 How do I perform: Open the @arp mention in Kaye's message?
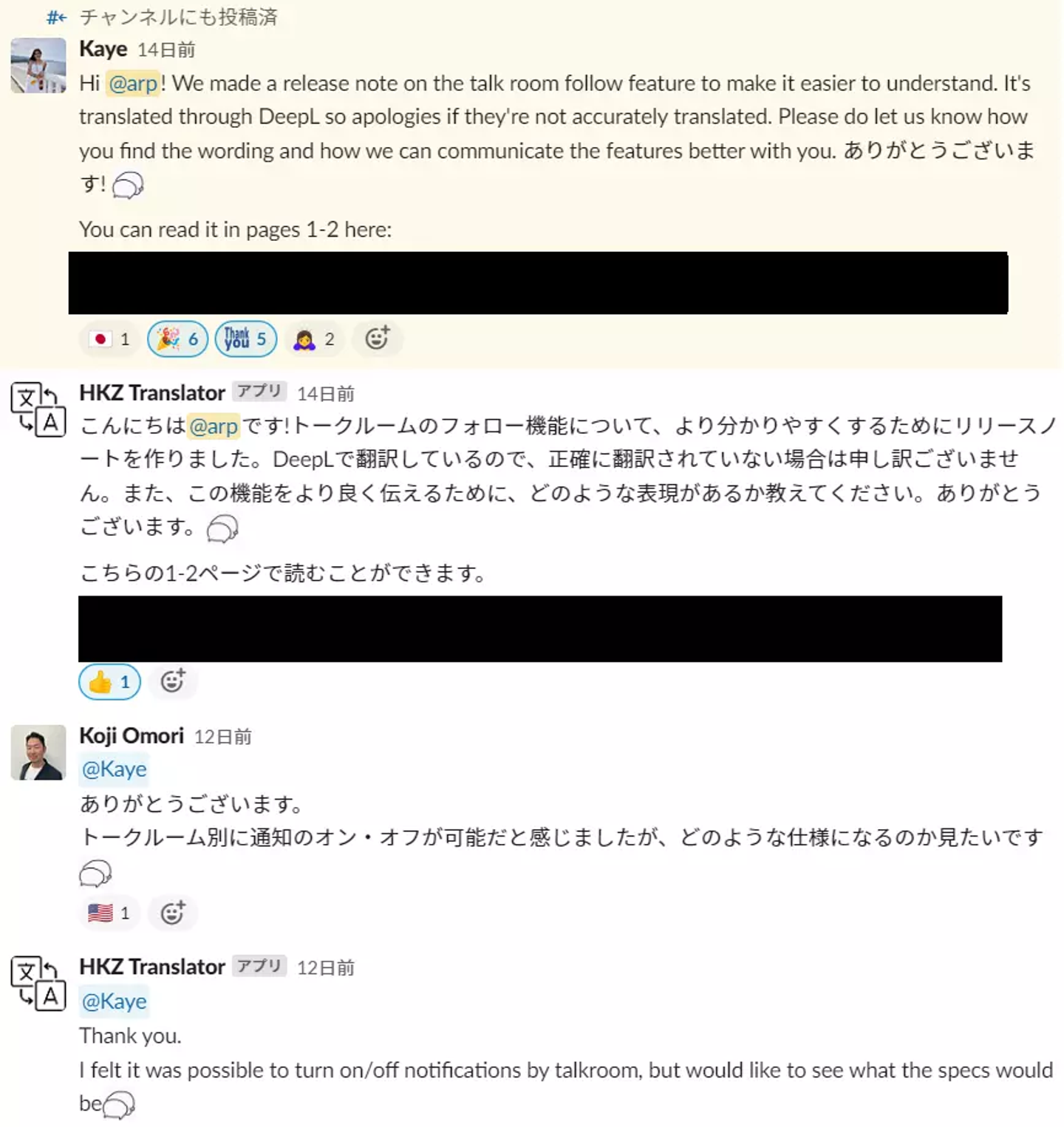(133, 84)
